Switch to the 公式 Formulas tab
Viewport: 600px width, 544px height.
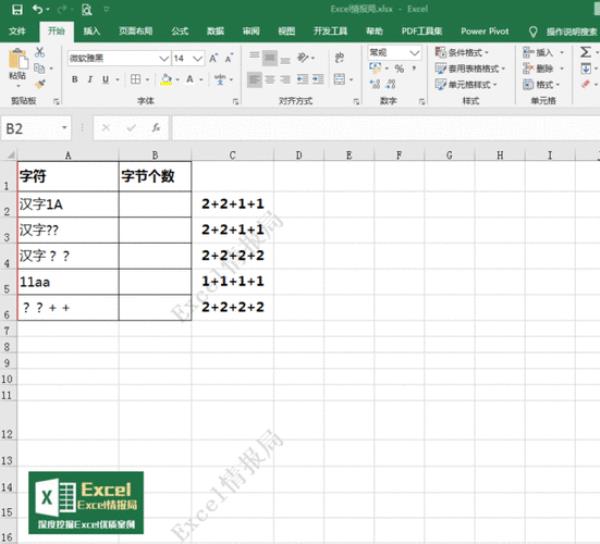tap(179, 31)
